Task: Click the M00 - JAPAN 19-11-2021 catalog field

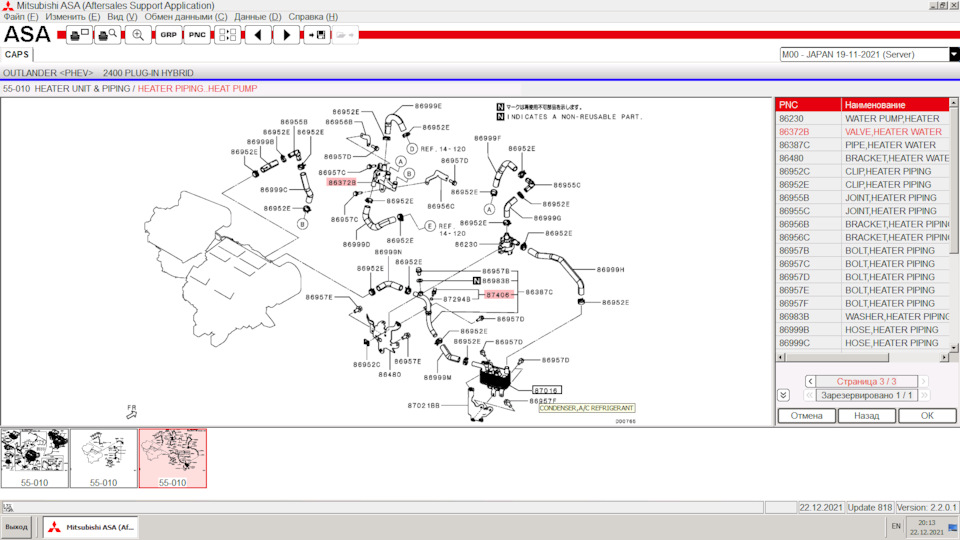Action: tap(864, 54)
